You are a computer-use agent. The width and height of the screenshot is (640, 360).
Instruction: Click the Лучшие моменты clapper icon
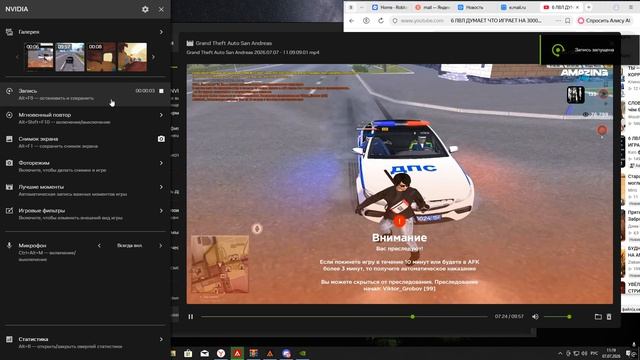9,187
